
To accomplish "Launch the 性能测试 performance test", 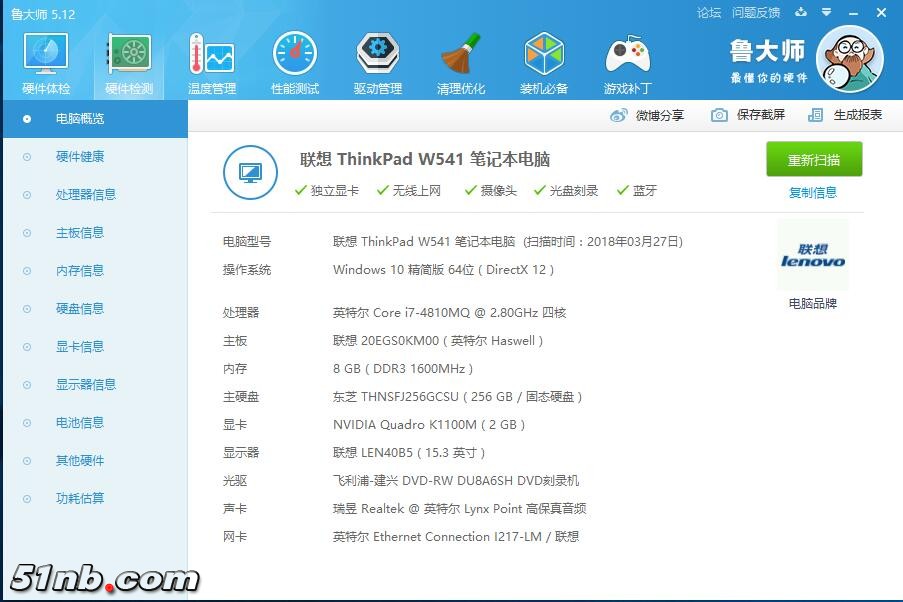I will click(x=294, y=60).
